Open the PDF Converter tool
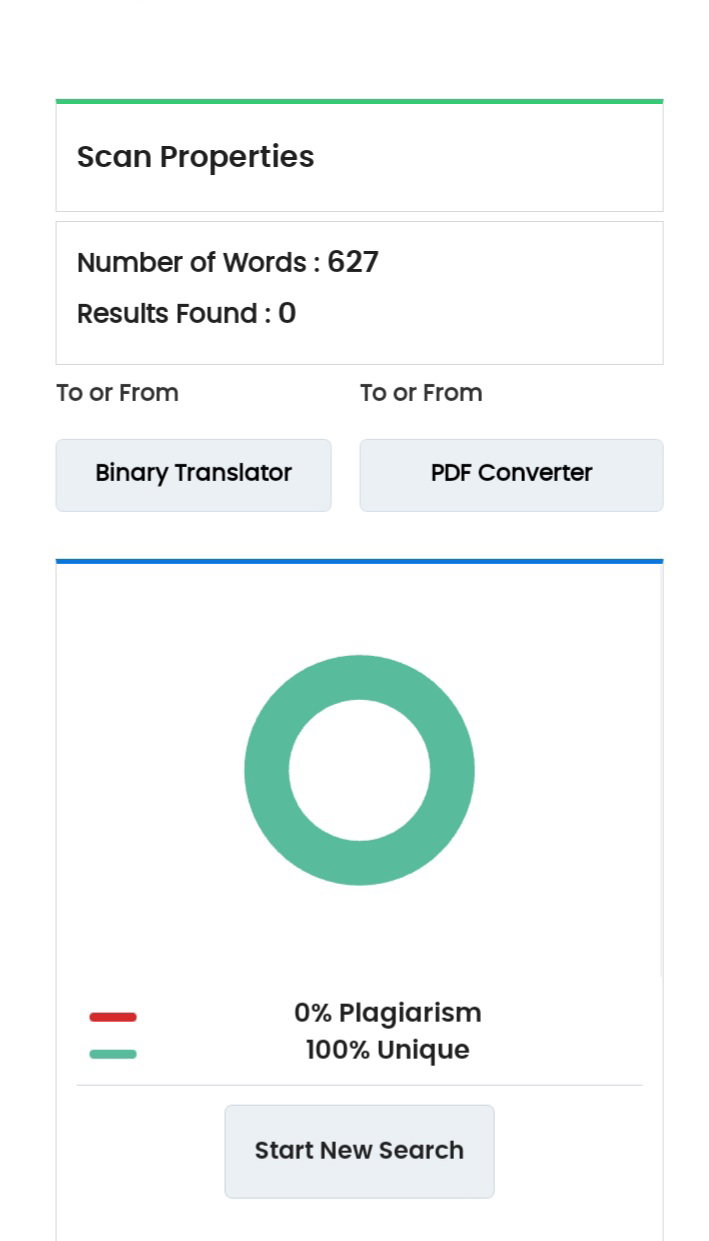The height and width of the screenshot is (1241, 709). pos(511,475)
